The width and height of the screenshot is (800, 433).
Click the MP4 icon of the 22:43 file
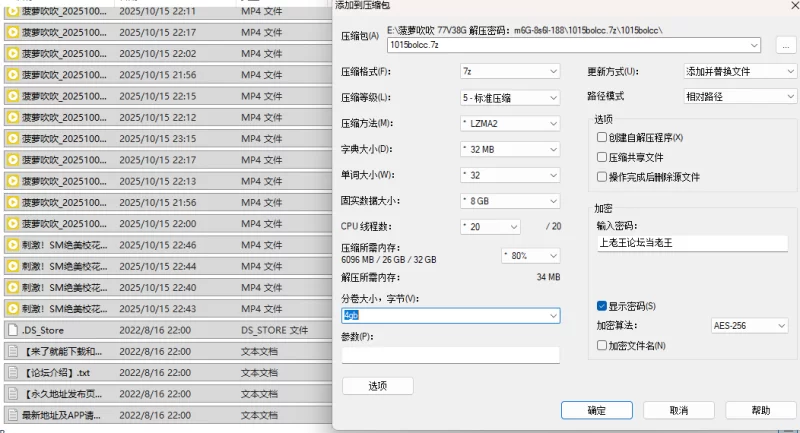pyautogui.click(x=13, y=309)
